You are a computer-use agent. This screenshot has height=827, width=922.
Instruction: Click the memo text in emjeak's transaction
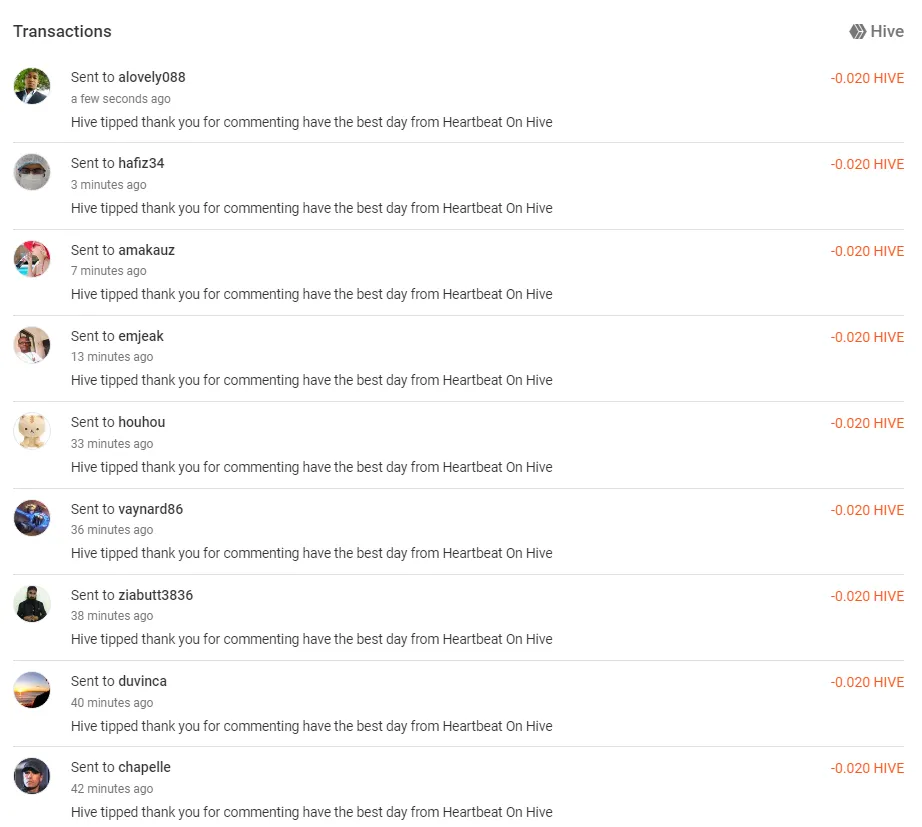click(x=312, y=380)
